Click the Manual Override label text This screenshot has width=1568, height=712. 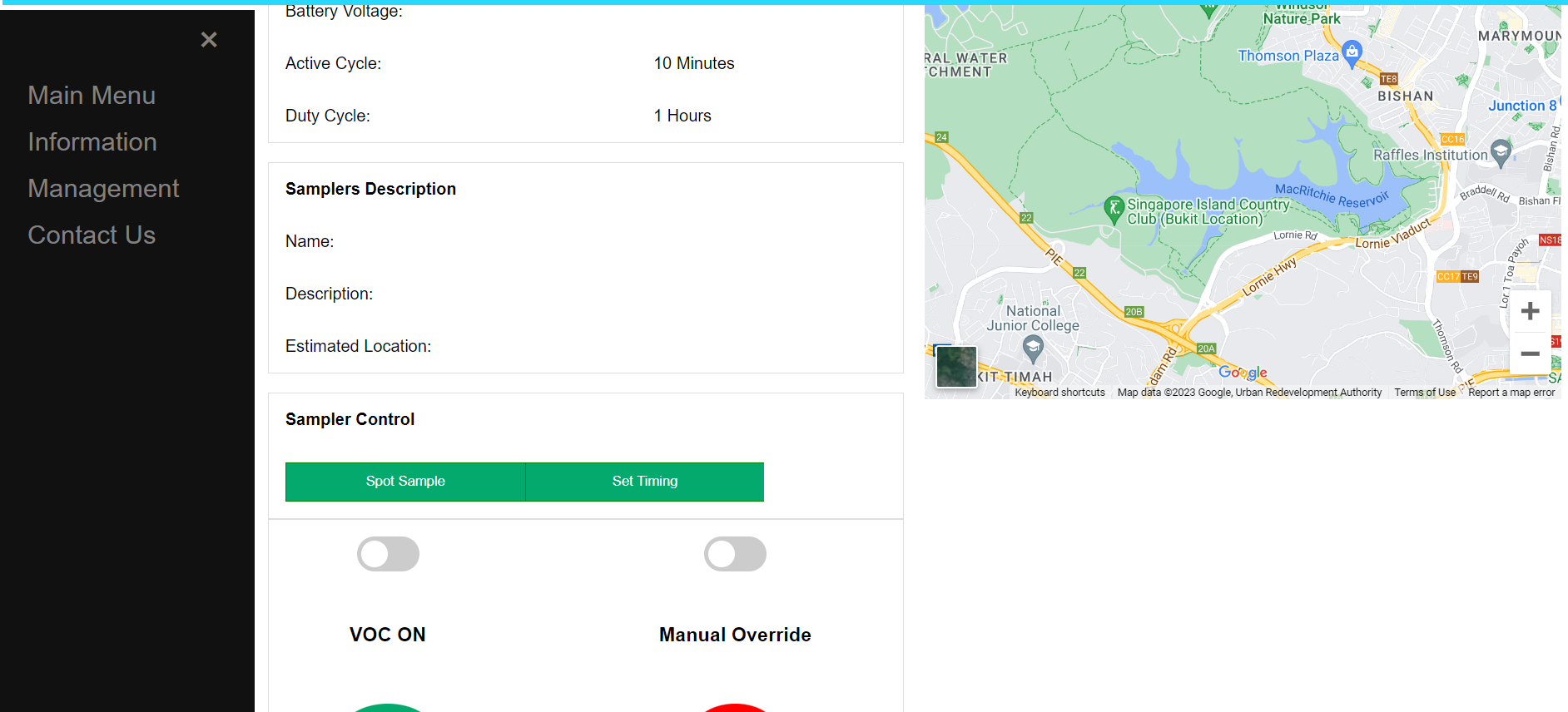[735, 635]
